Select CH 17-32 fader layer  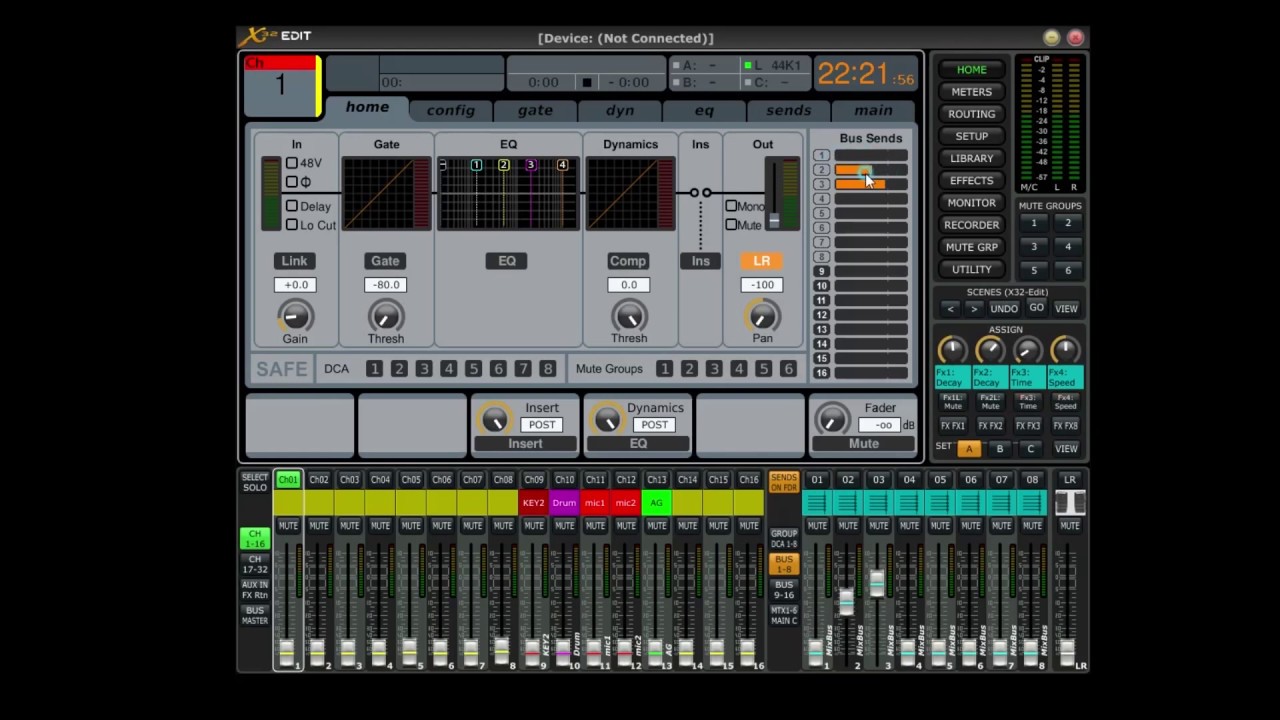click(255, 565)
